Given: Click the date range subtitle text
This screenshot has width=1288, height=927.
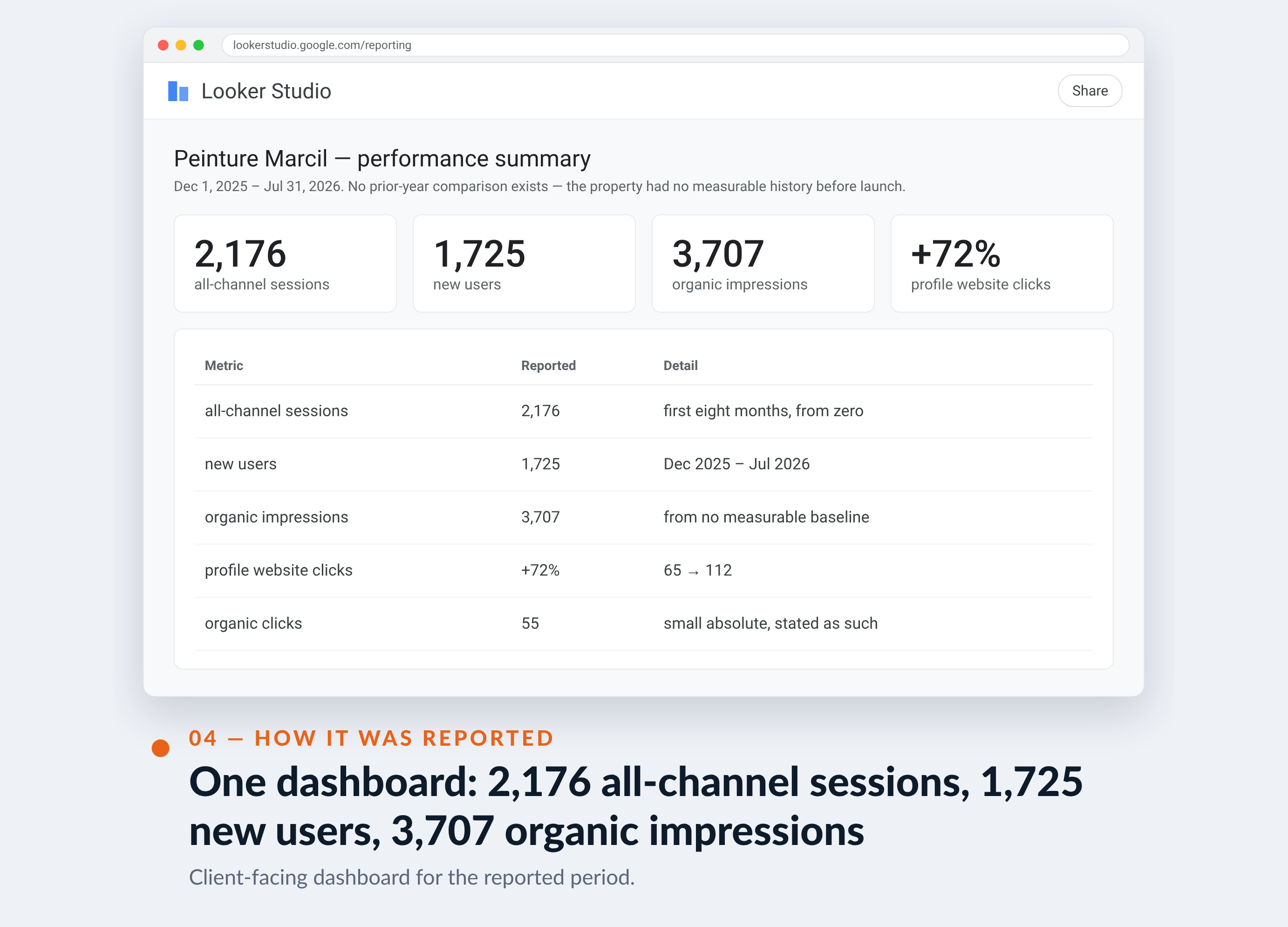Looking at the screenshot, I should (x=539, y=186).
